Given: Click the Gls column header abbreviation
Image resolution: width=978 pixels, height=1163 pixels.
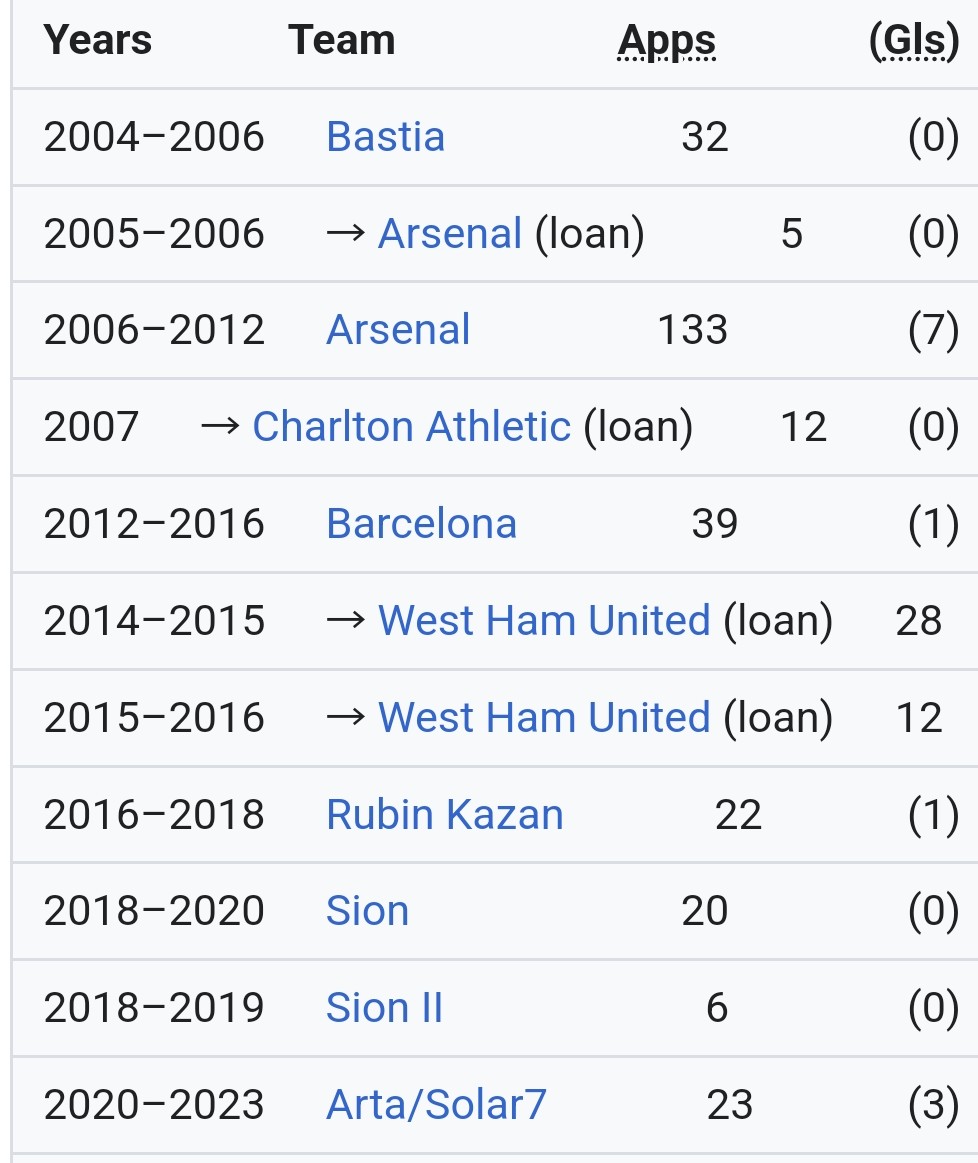Looking at the screenshot, I should click(x=914, y=41).
